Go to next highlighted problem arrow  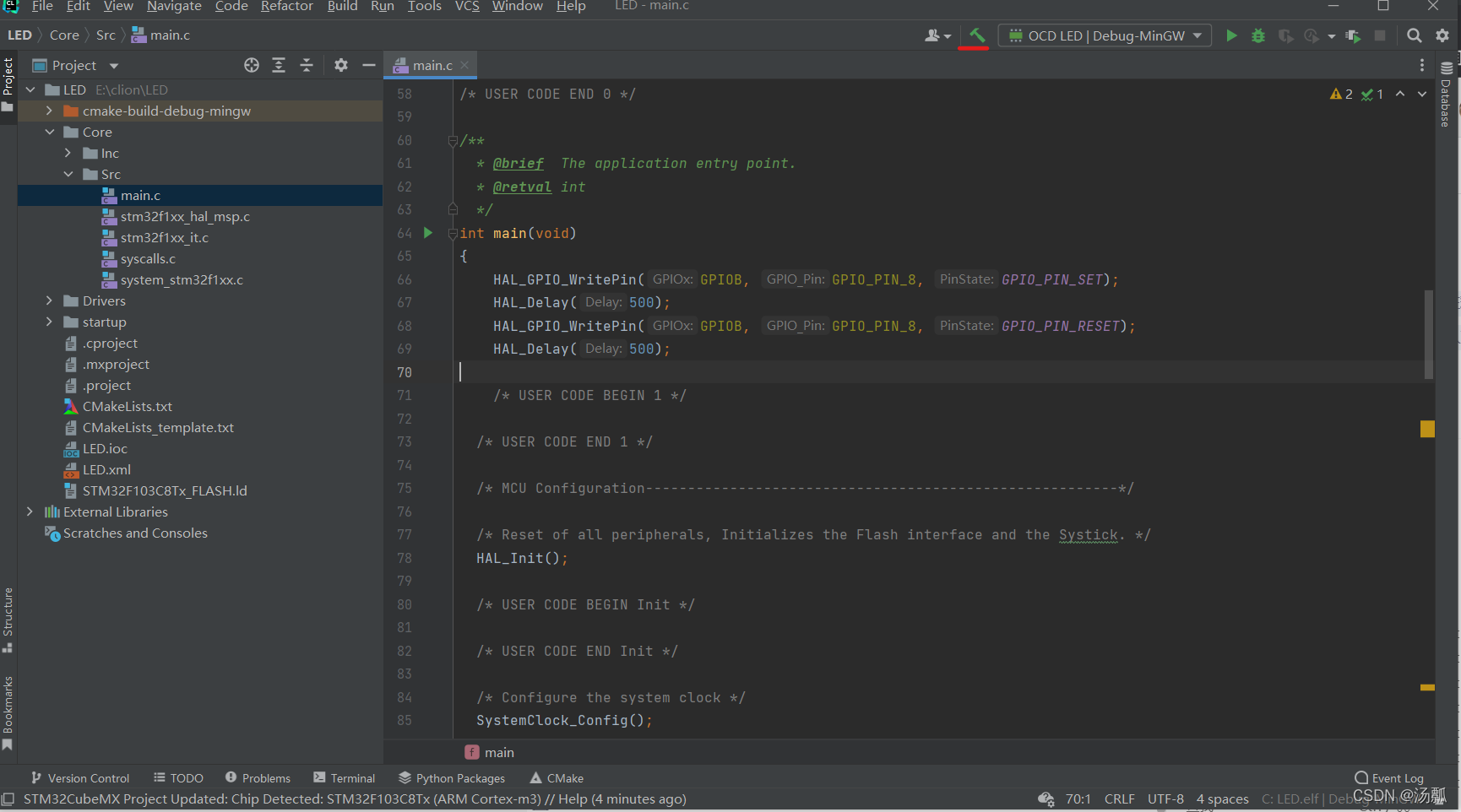[1422, 94]
